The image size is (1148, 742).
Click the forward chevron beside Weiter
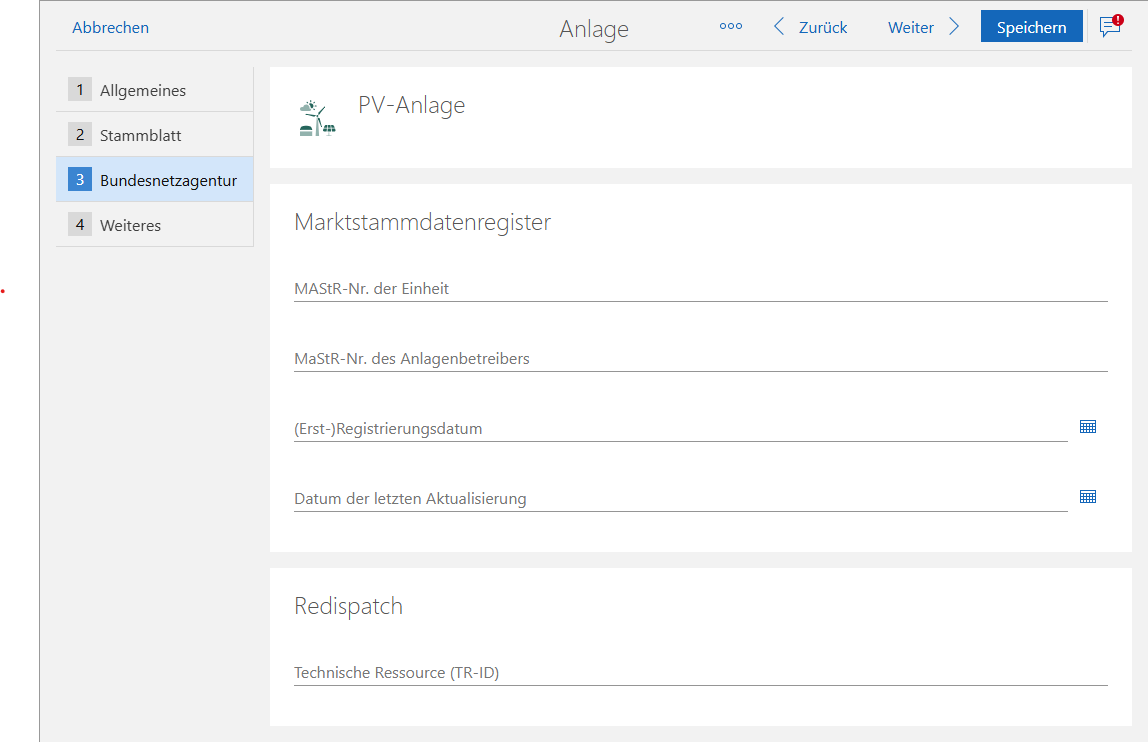953,26
